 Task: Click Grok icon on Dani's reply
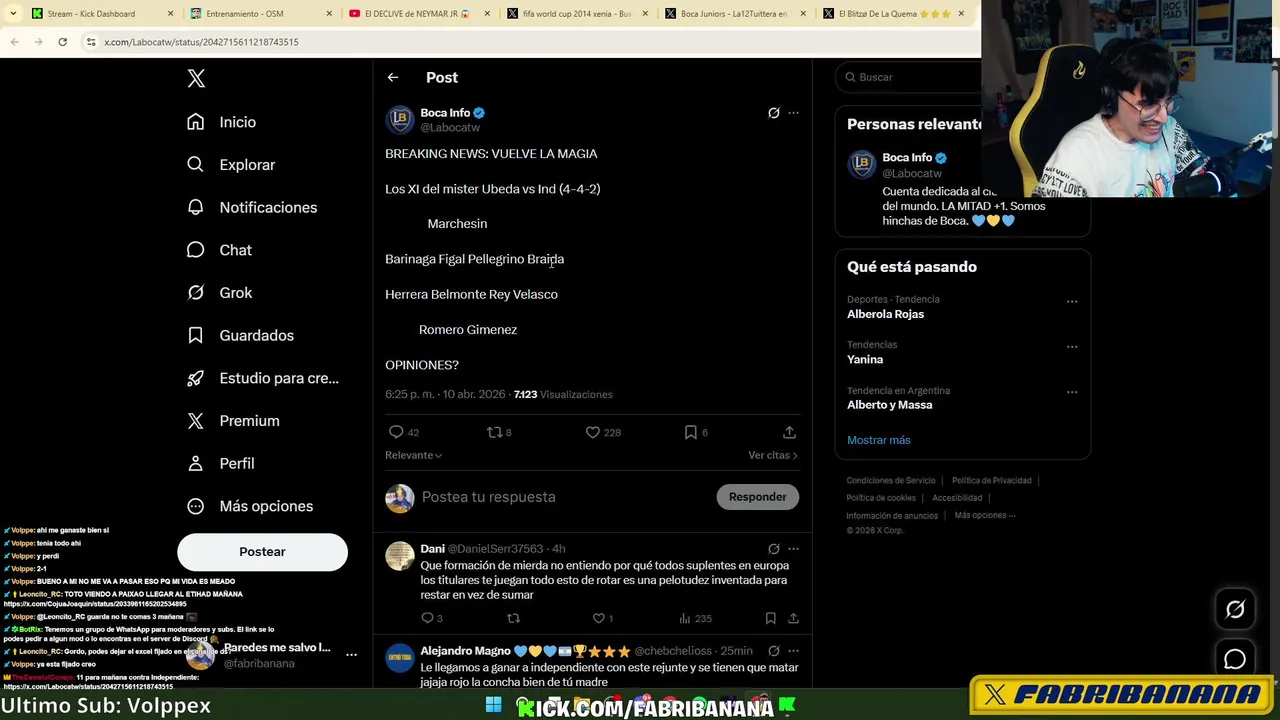[774, 549]
